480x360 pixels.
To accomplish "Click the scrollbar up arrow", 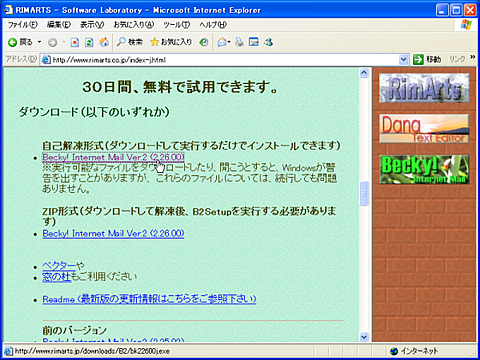I will click(364, 73).
